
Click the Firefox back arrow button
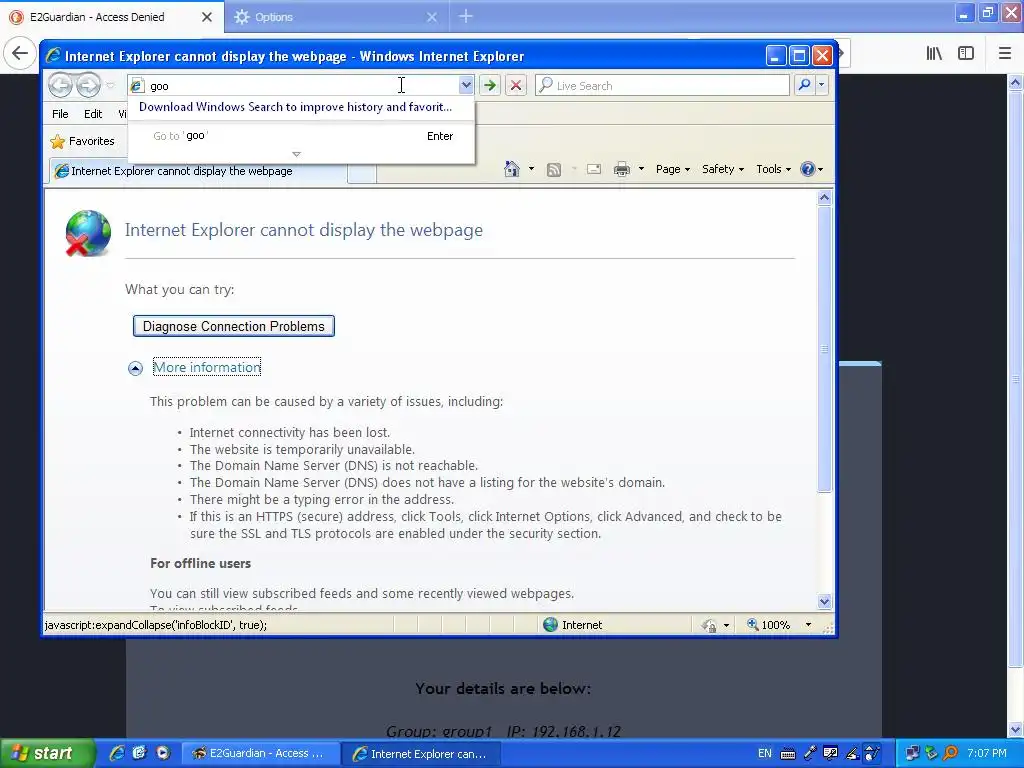tap(20, 53)
